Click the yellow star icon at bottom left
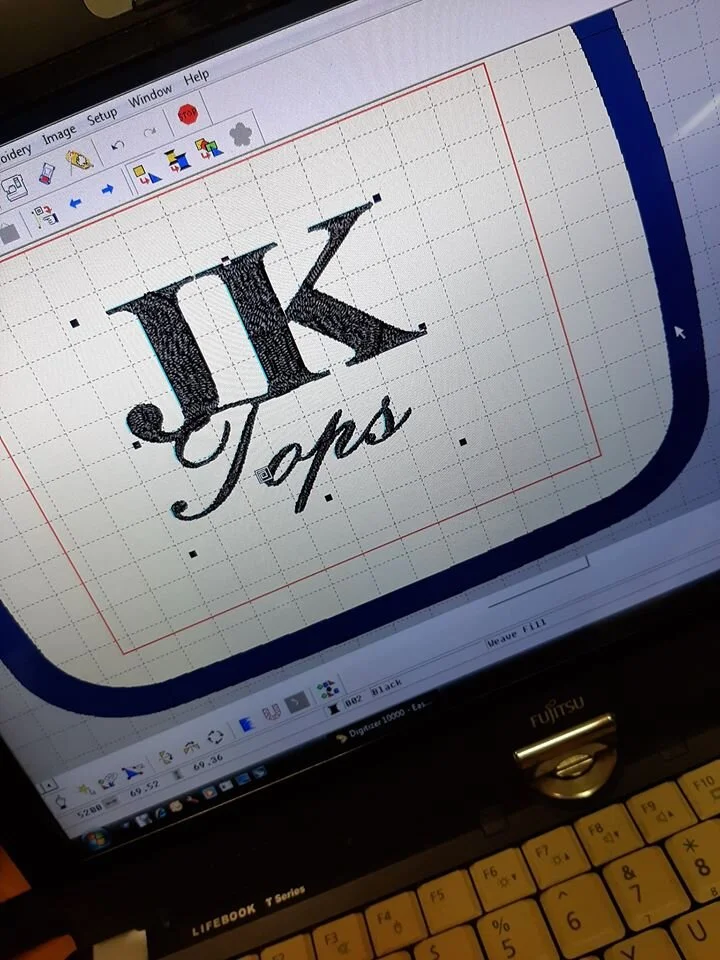 tap(86, 790)
